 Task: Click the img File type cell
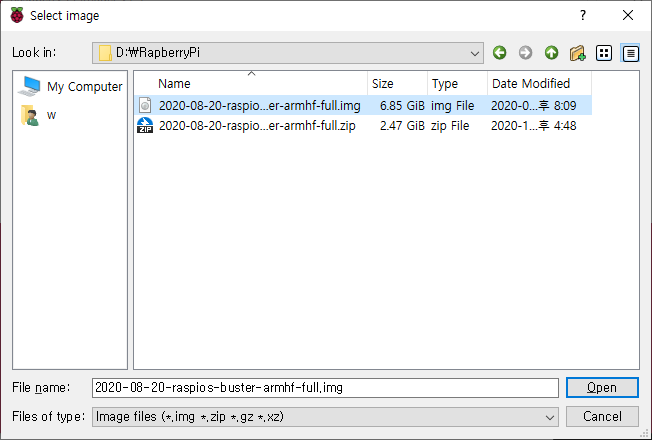(x=452, y=106)
